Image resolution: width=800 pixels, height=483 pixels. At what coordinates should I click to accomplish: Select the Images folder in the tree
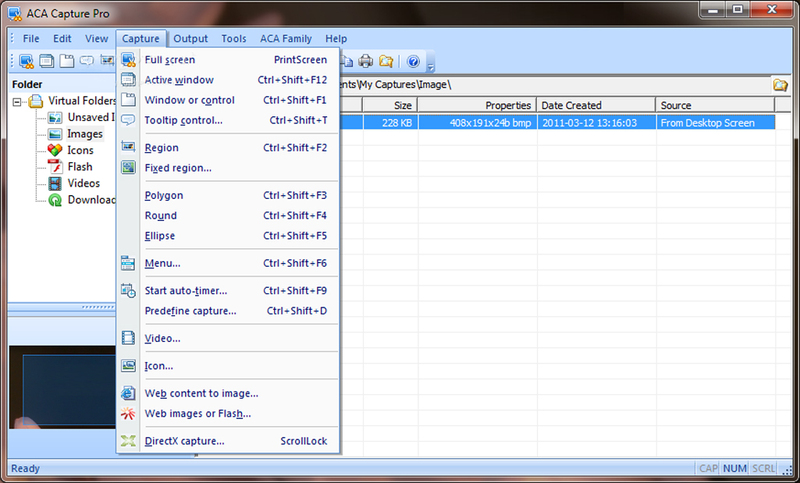click(85, 134)
